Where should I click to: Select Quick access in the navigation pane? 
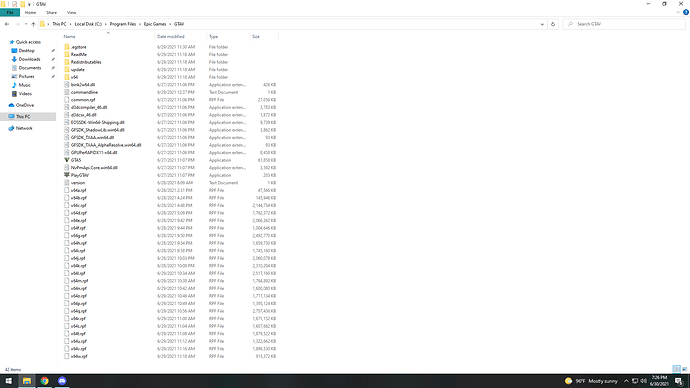coord(28,42)
